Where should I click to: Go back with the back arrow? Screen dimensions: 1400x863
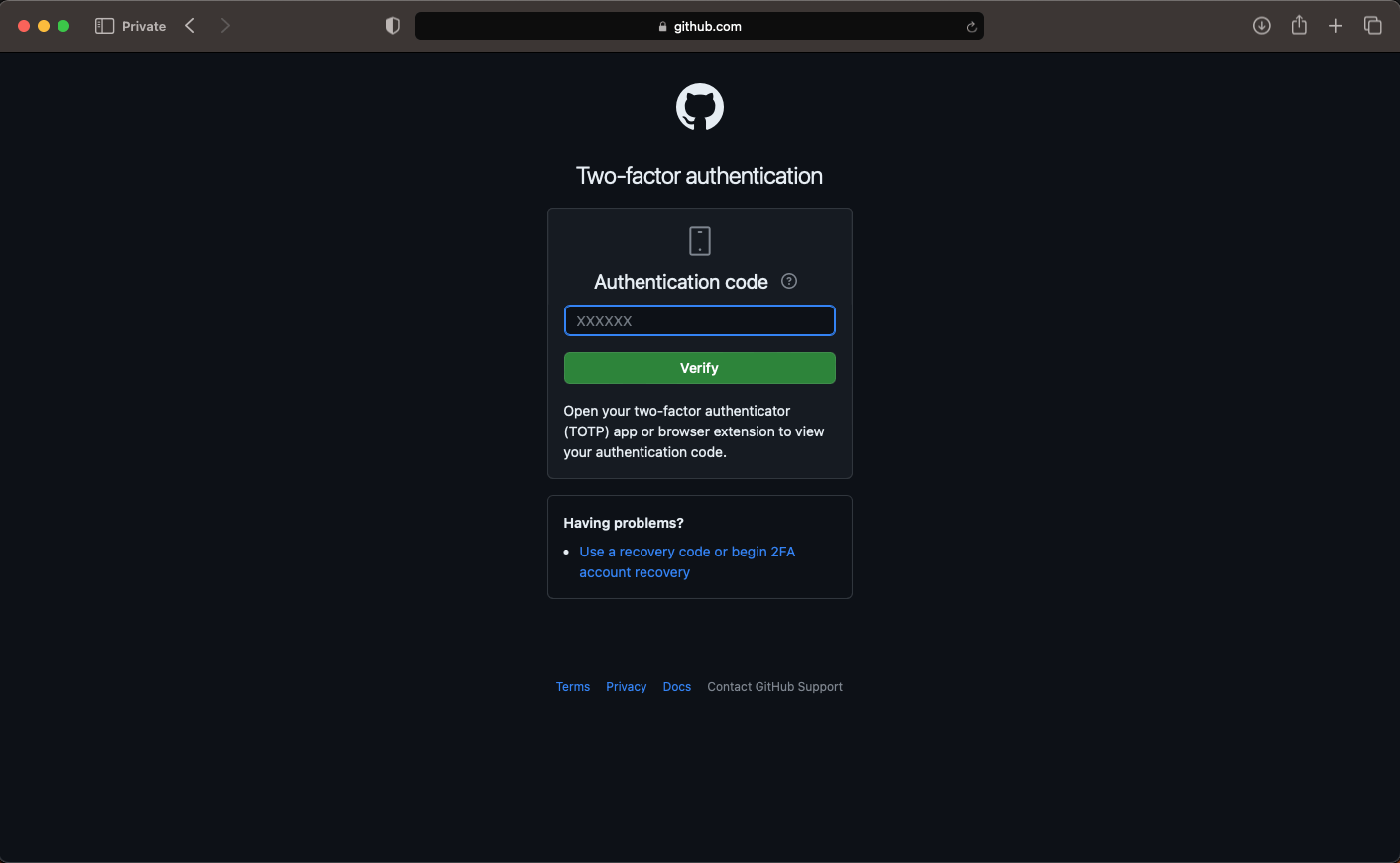pyautogui.click(x=190, y=26)
